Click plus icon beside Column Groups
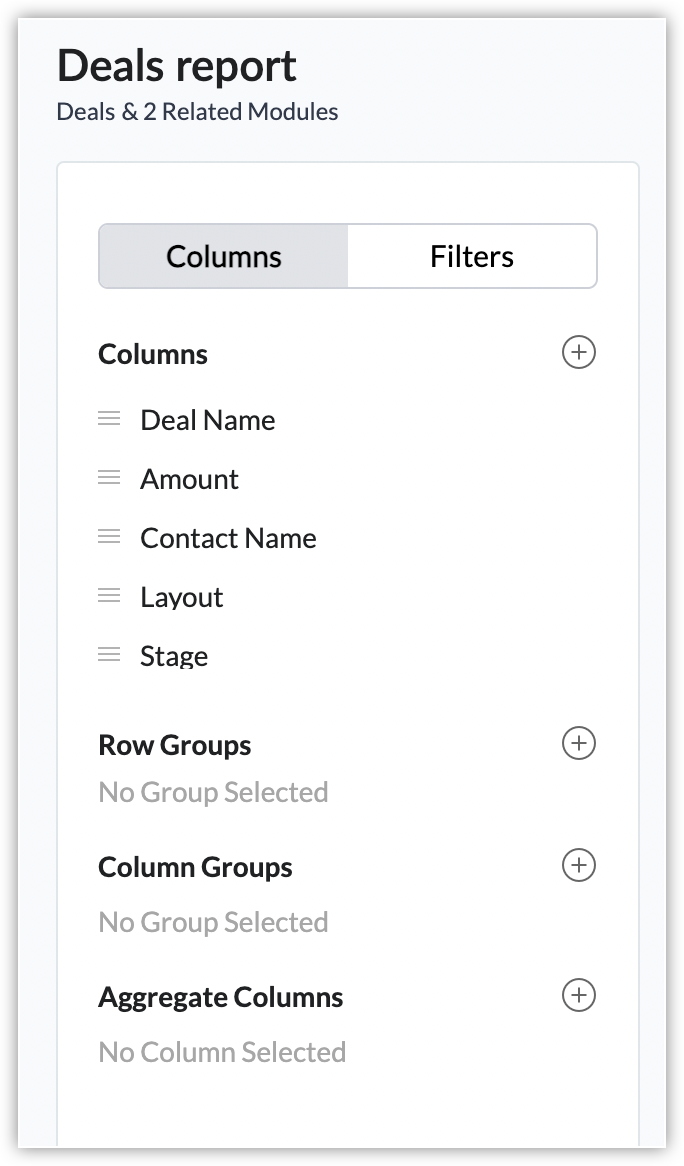The width and height of the screenshot is (684, 1166). [578, 865]
